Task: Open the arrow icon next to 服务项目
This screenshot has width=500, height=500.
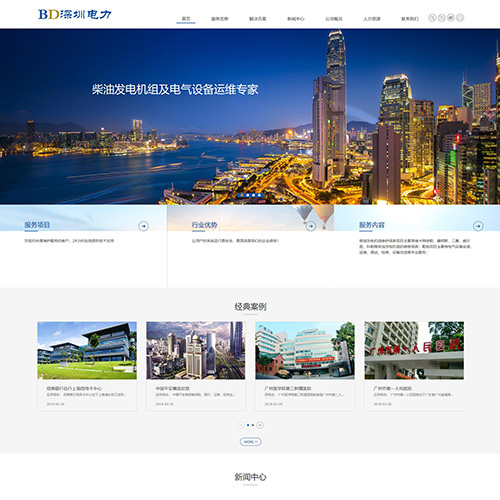Action: (x=143, y=226)
